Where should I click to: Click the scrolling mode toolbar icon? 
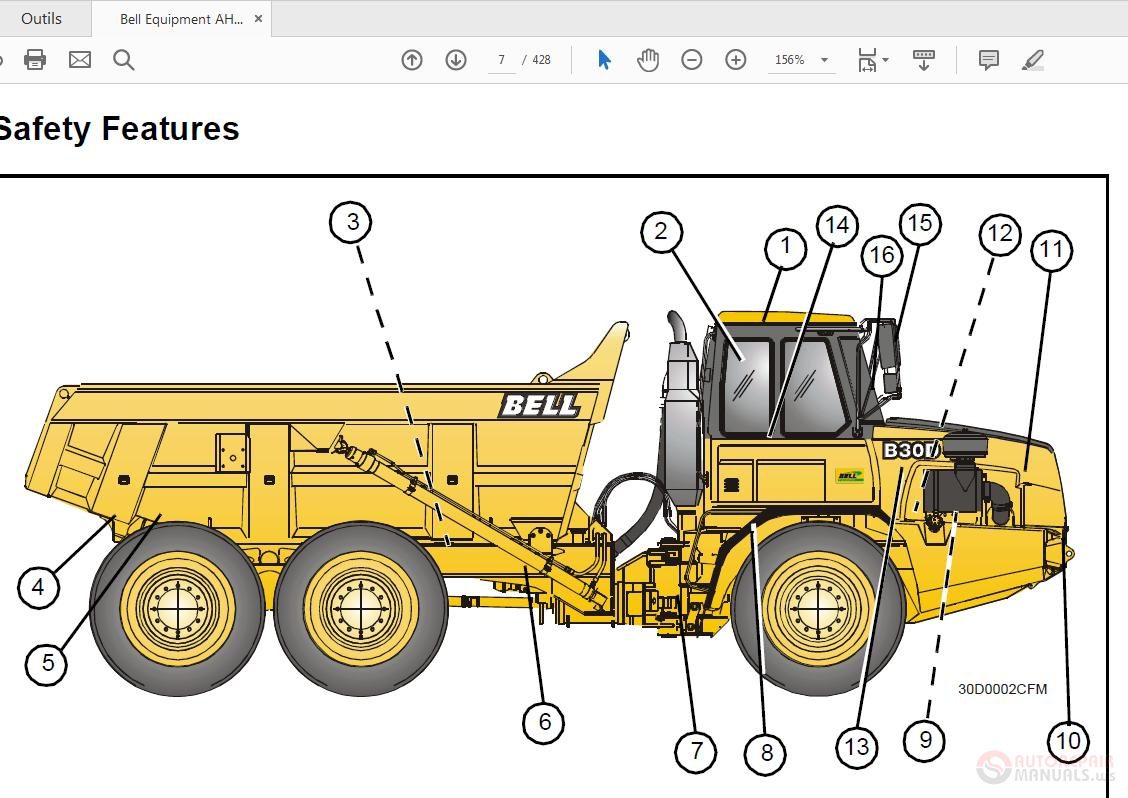tap(924, 60)
